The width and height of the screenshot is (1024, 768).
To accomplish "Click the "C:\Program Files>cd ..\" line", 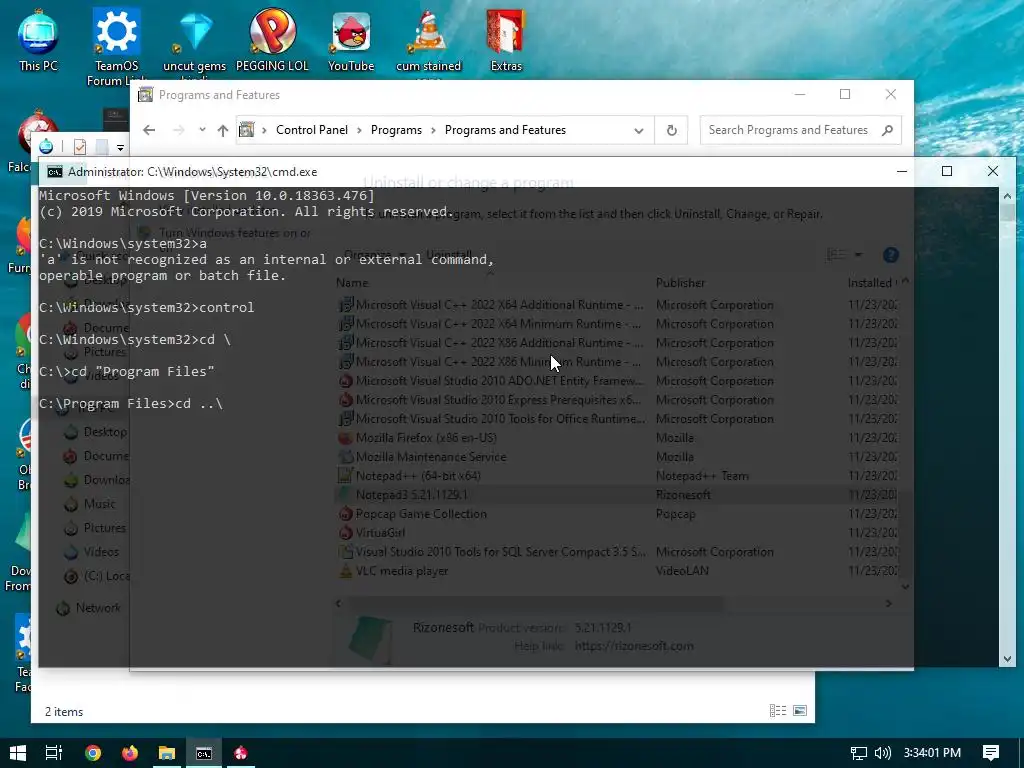I will point(131,404).
